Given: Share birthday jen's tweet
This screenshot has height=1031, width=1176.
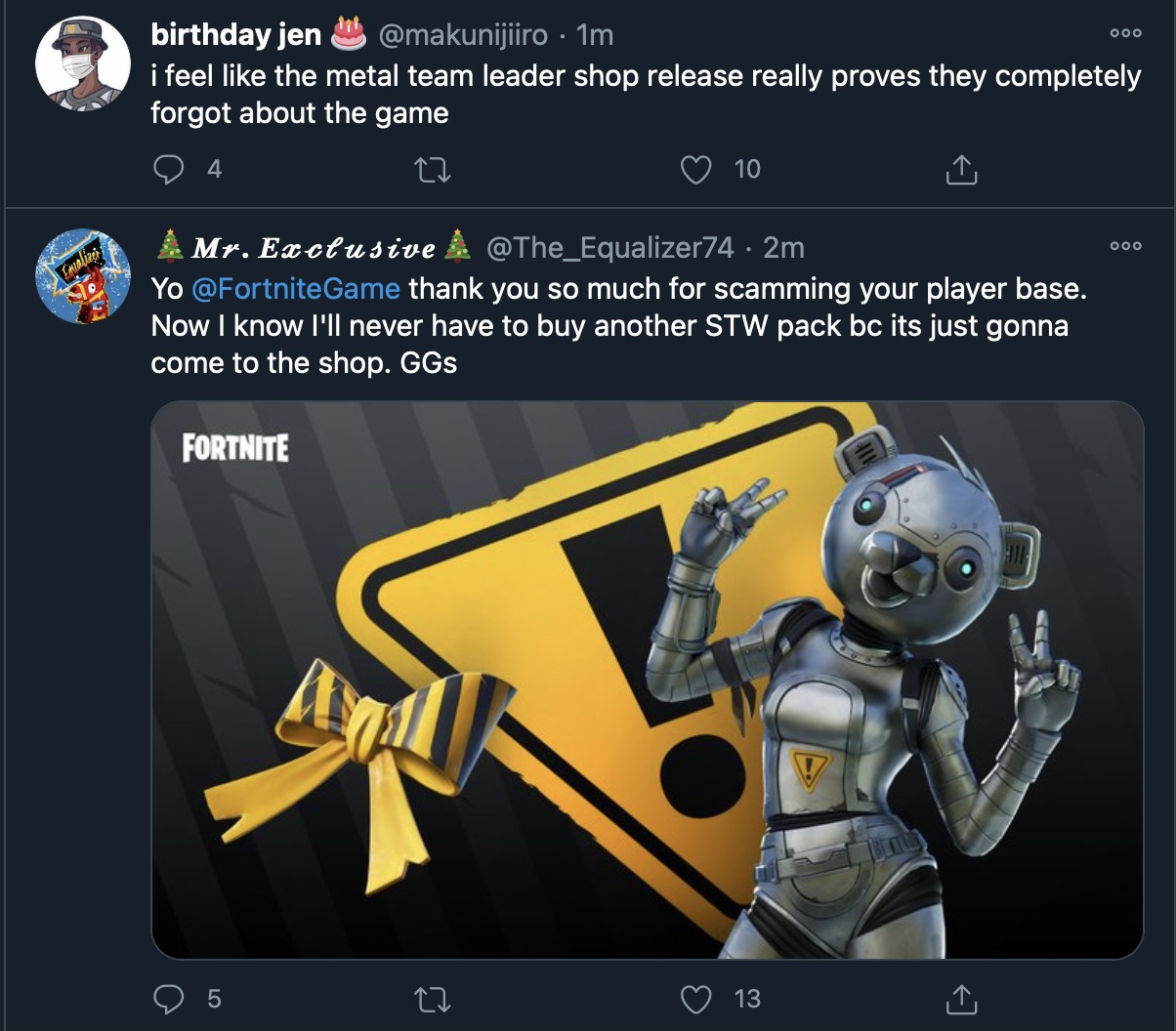Looking at the screenshot, I should [960, 170].
